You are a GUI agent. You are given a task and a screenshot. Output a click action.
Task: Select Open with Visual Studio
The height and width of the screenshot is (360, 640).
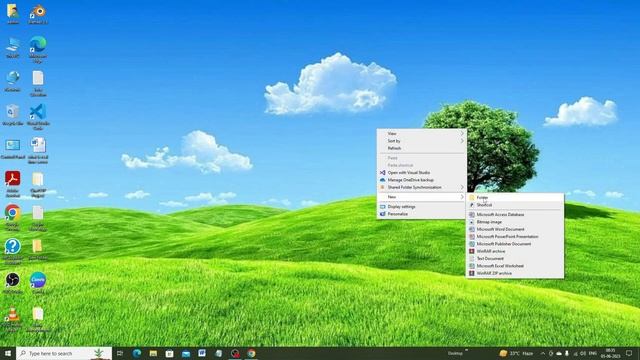422,173
